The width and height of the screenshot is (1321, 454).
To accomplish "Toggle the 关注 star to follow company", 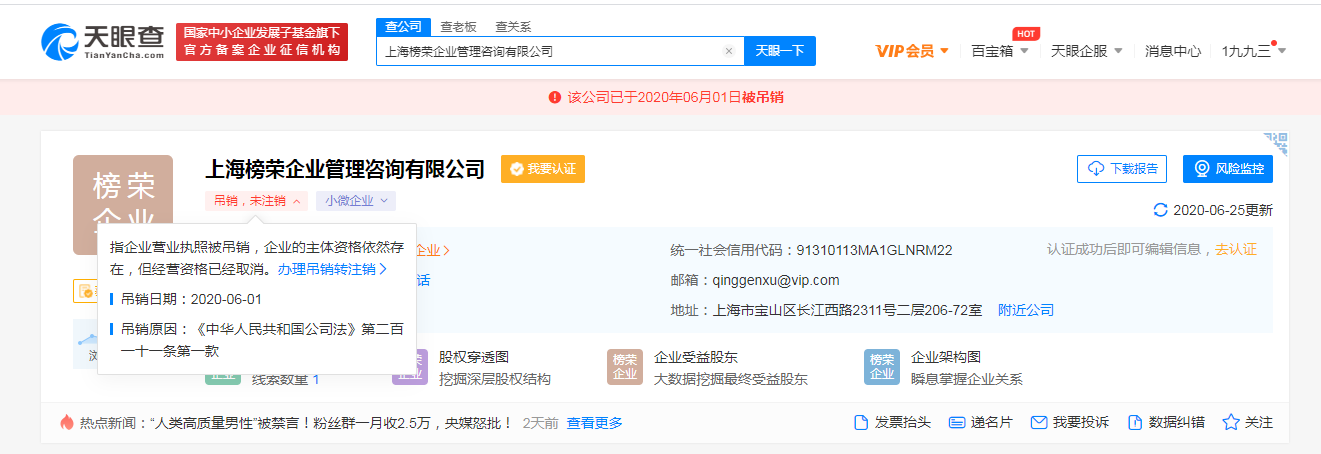I will tap(1231, 422).
